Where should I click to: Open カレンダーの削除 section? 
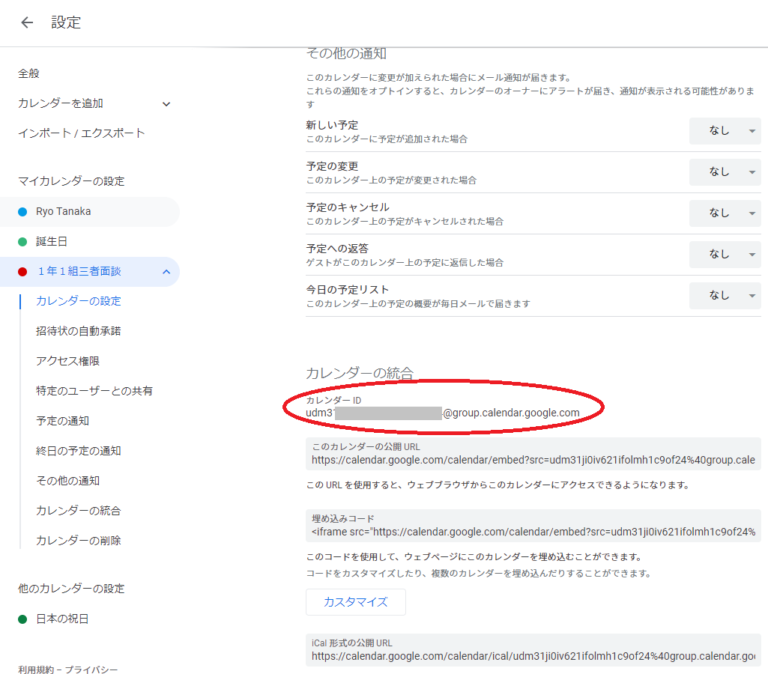[78, 541]
